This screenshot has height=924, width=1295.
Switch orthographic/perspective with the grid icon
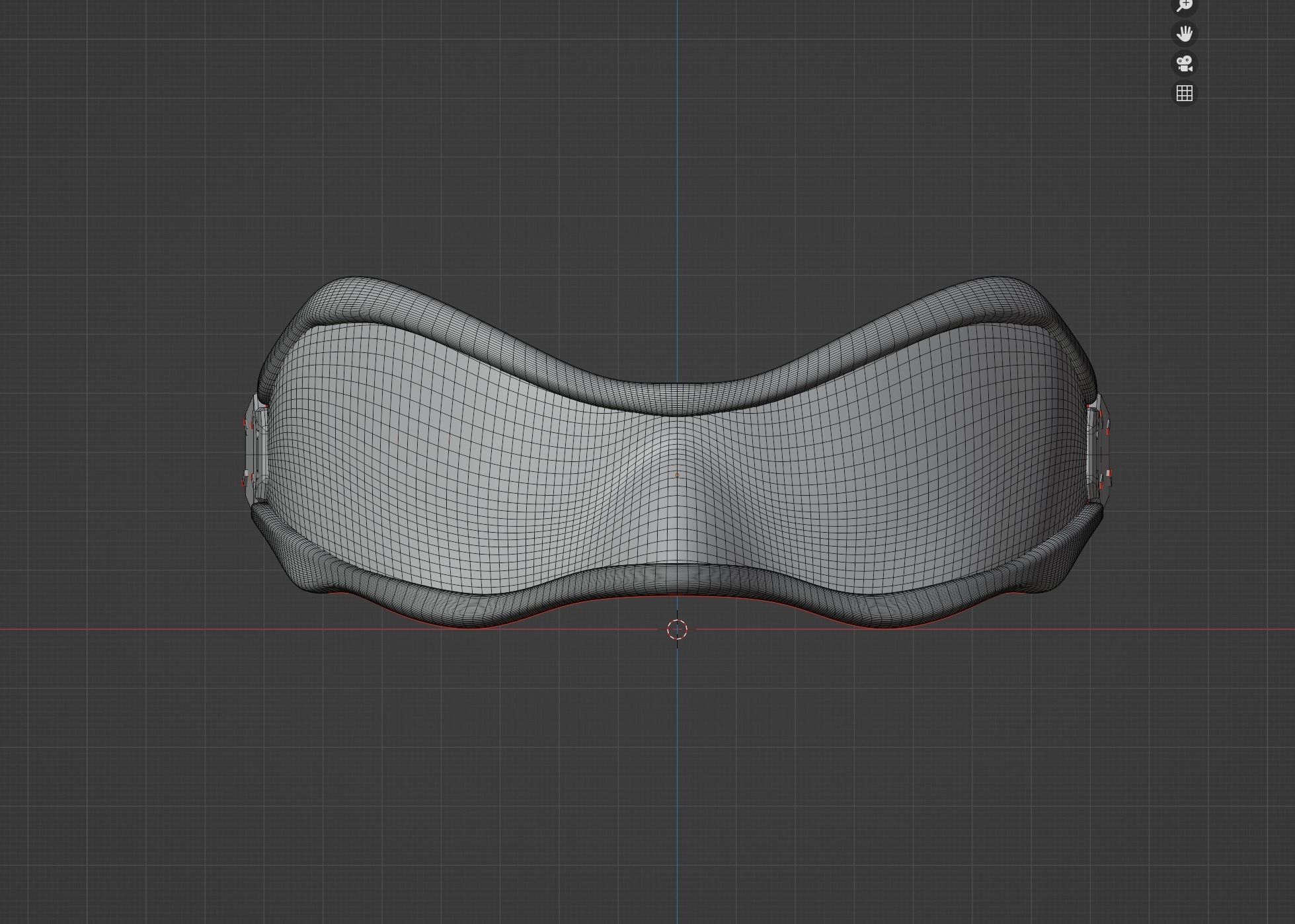[x=1184, y=93]
